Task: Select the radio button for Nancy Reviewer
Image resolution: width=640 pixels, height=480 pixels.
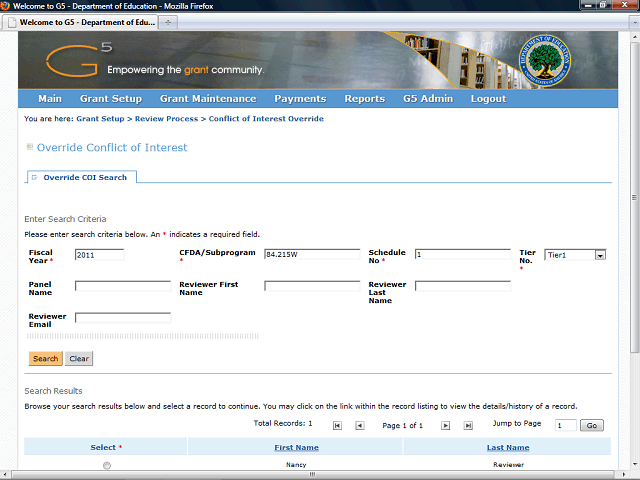Action: 107,466
